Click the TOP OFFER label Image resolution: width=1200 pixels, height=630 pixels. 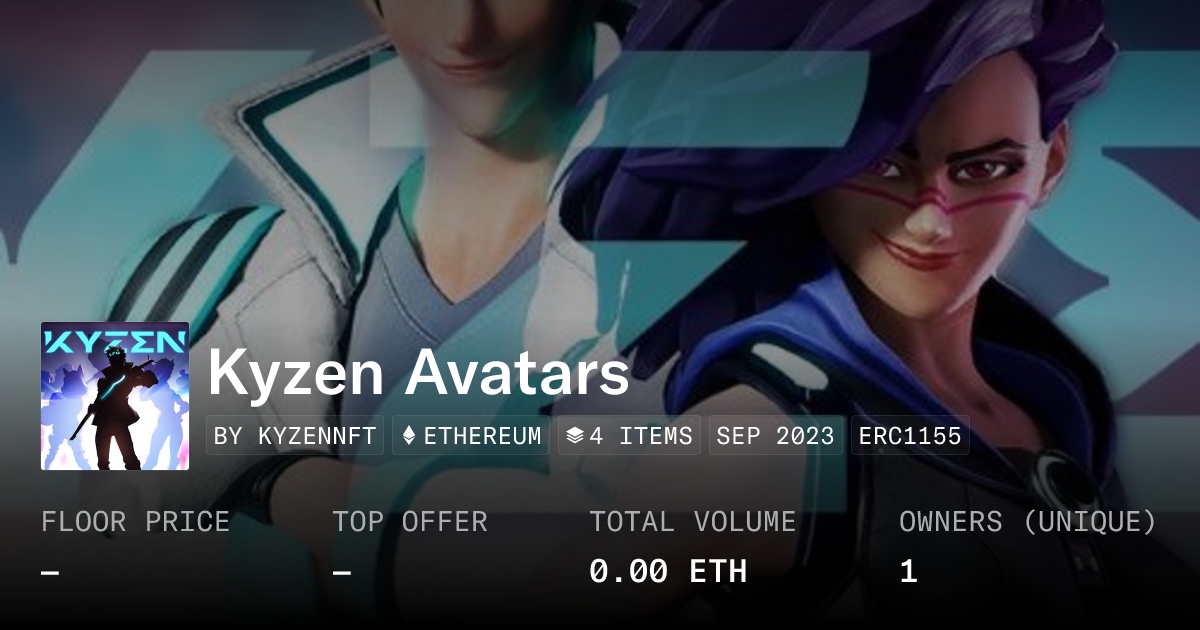[410, 522]
